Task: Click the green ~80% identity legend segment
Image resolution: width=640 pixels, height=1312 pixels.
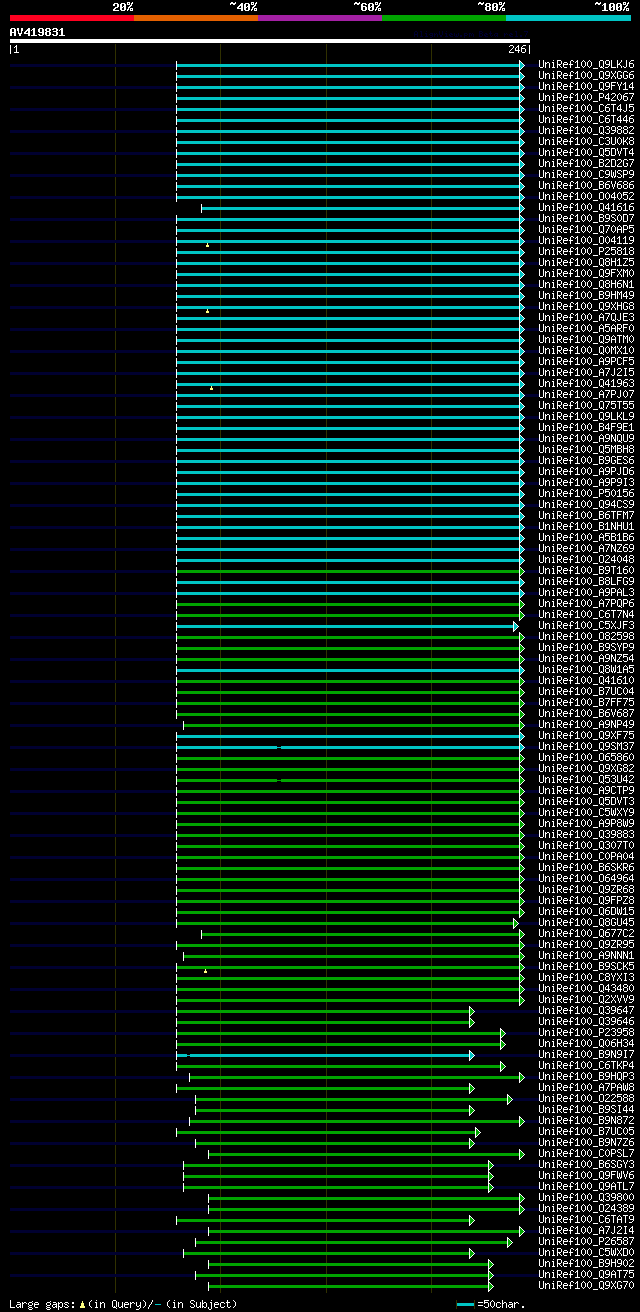Action: [x=444, y=18]
